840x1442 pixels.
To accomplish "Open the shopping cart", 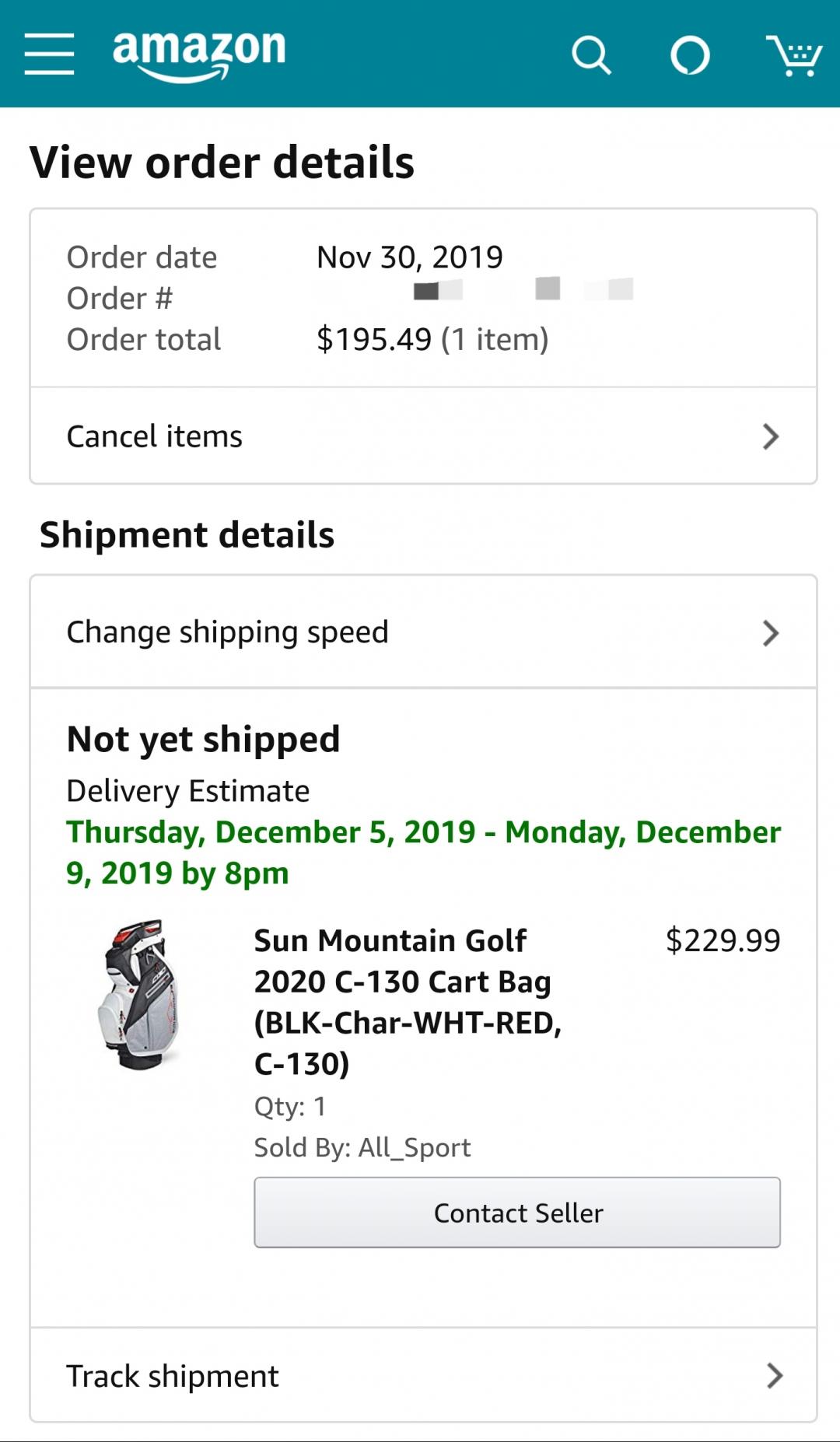I will click(x=793, y=55).
